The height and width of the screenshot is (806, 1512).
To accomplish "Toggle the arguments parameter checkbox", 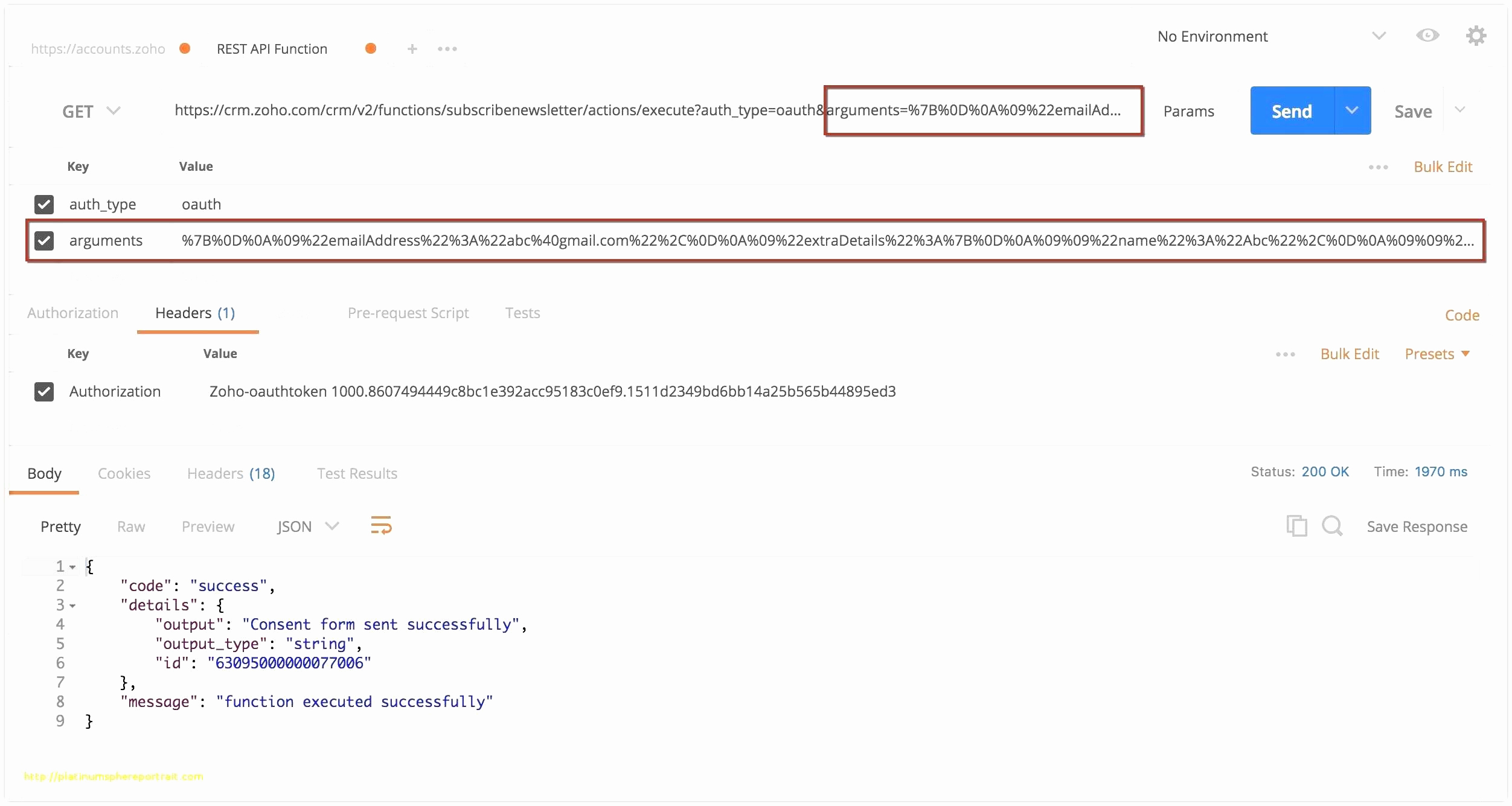I will point(43,239).
